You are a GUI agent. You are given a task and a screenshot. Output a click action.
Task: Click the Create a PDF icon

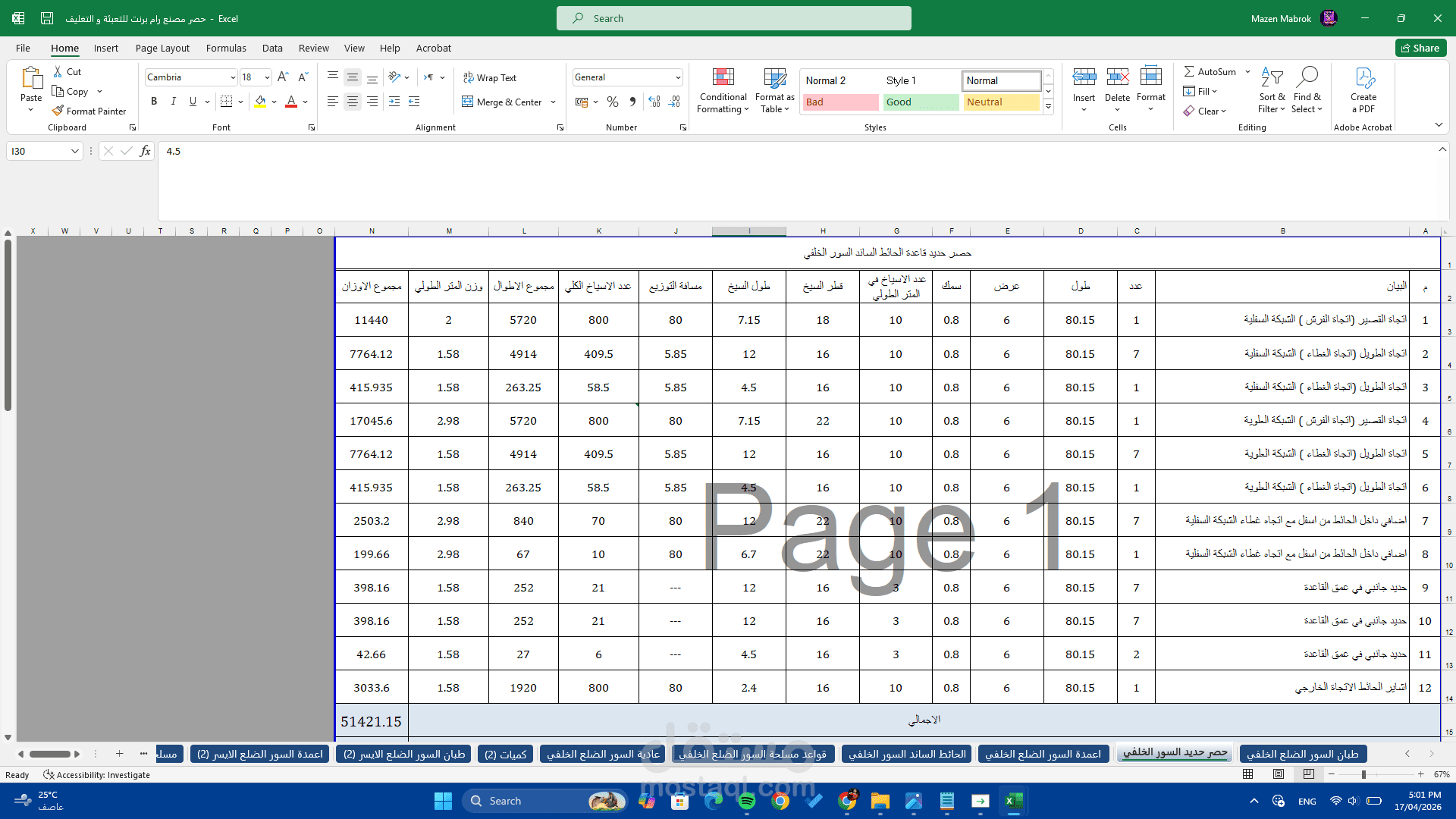point(1363,77)
